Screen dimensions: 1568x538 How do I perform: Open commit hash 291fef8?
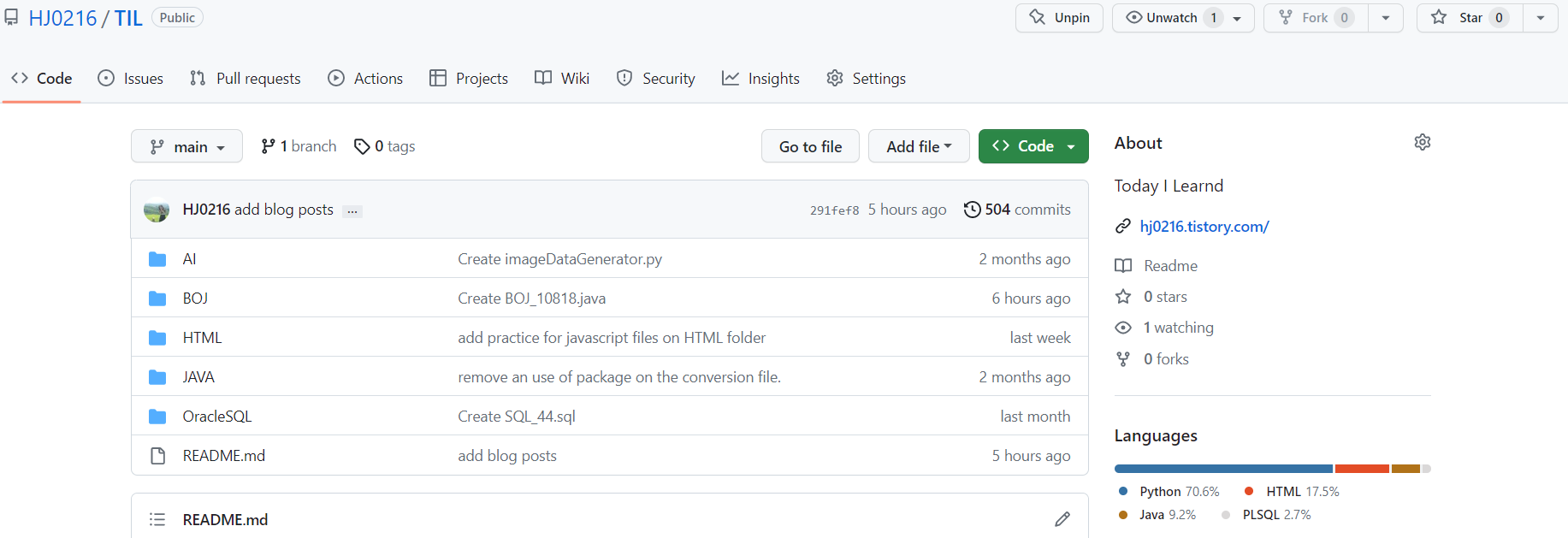[834, 210]
